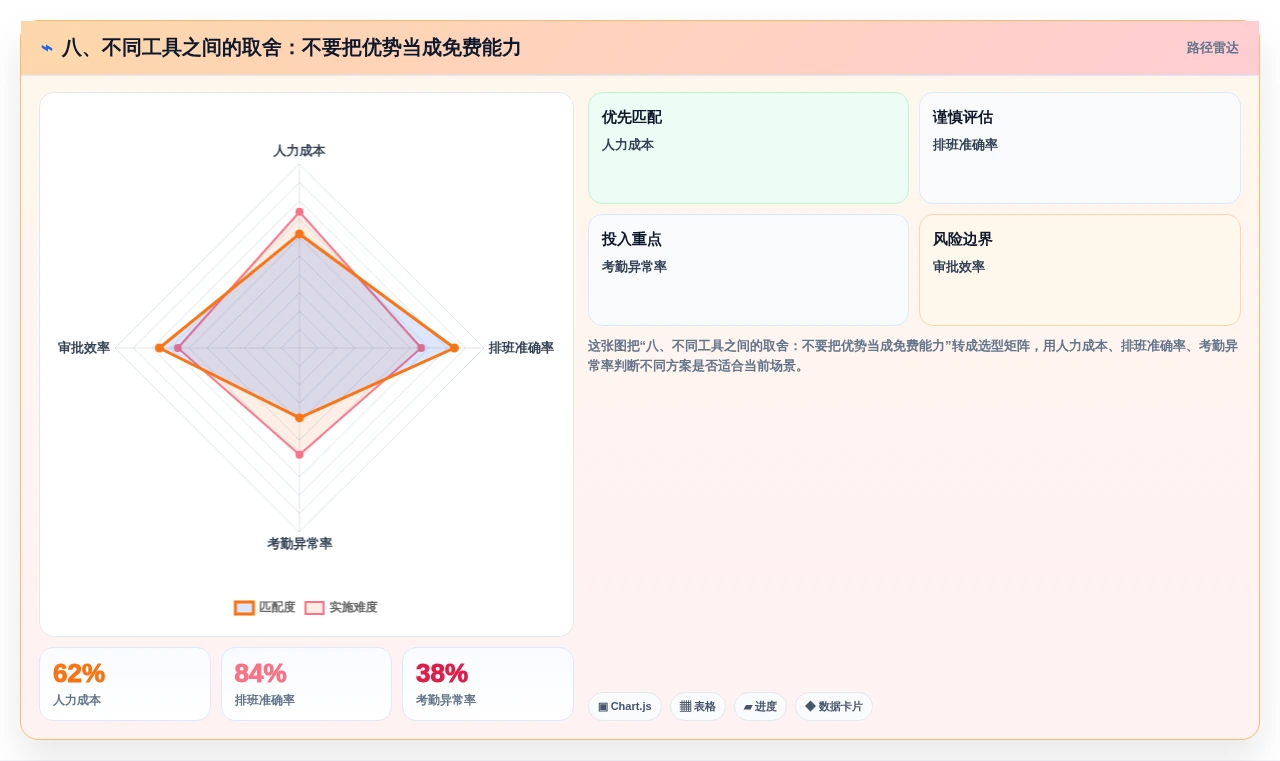Select the 进度 tag chip
Image resolution: width=1280 pixels, height=761 pixels.
(x=760, y=706)
